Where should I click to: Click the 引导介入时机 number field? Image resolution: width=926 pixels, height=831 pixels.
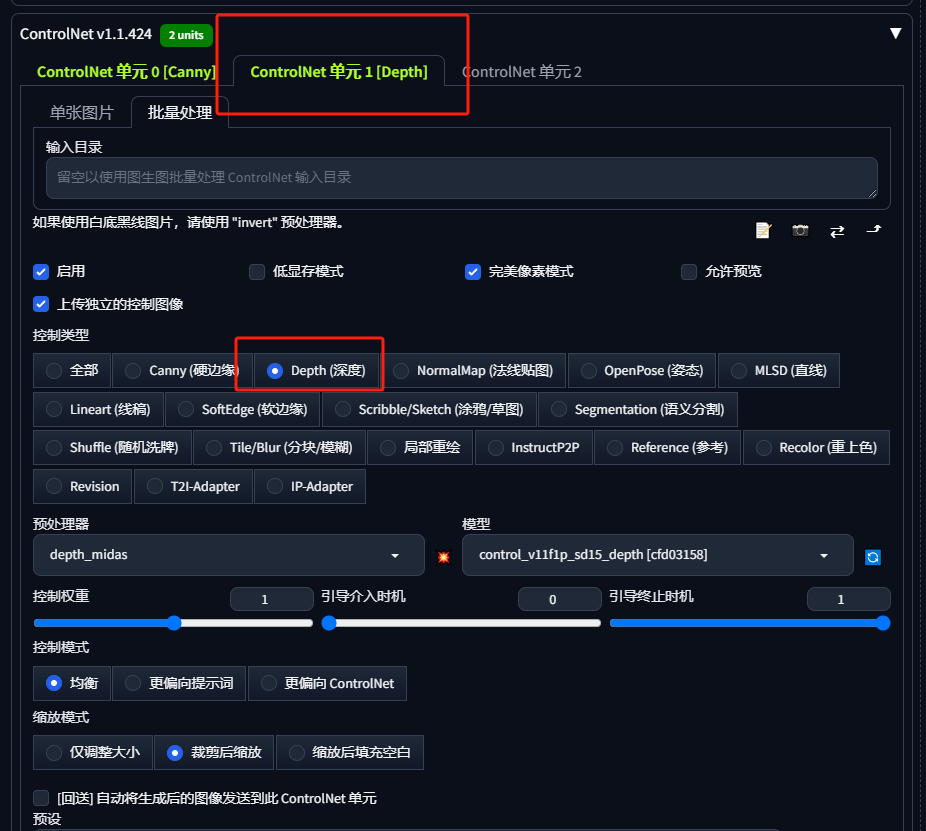click(x=560, y=599)
